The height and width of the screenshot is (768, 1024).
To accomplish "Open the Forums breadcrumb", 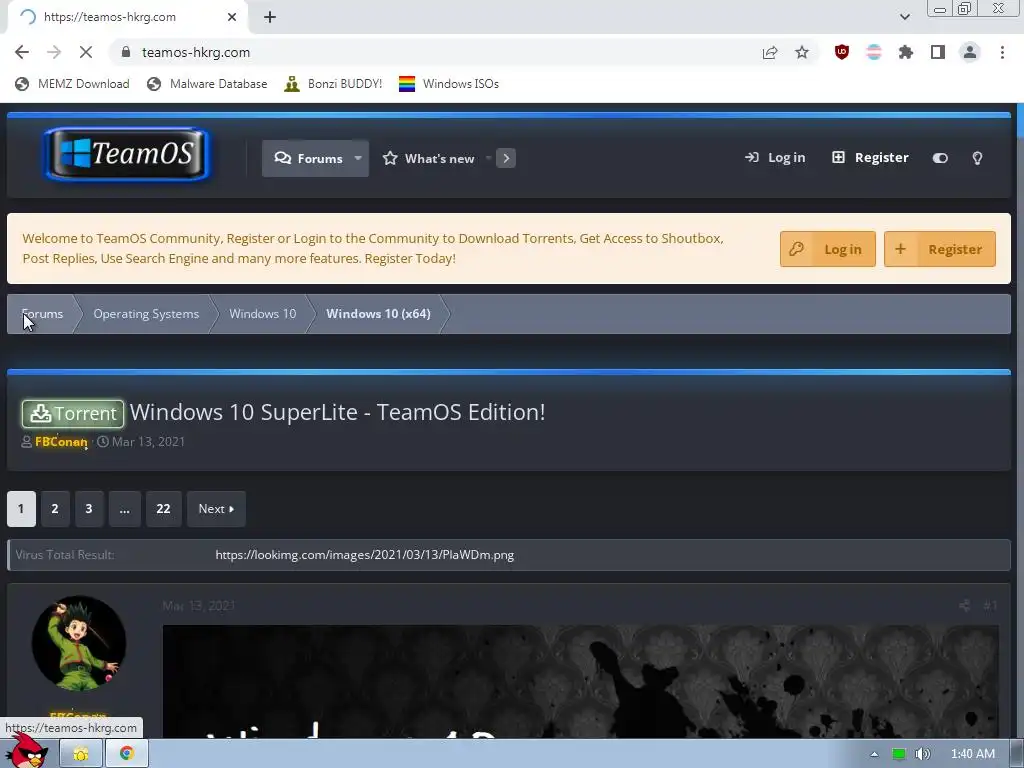I will pyautogui.click(x=42, y=313).
